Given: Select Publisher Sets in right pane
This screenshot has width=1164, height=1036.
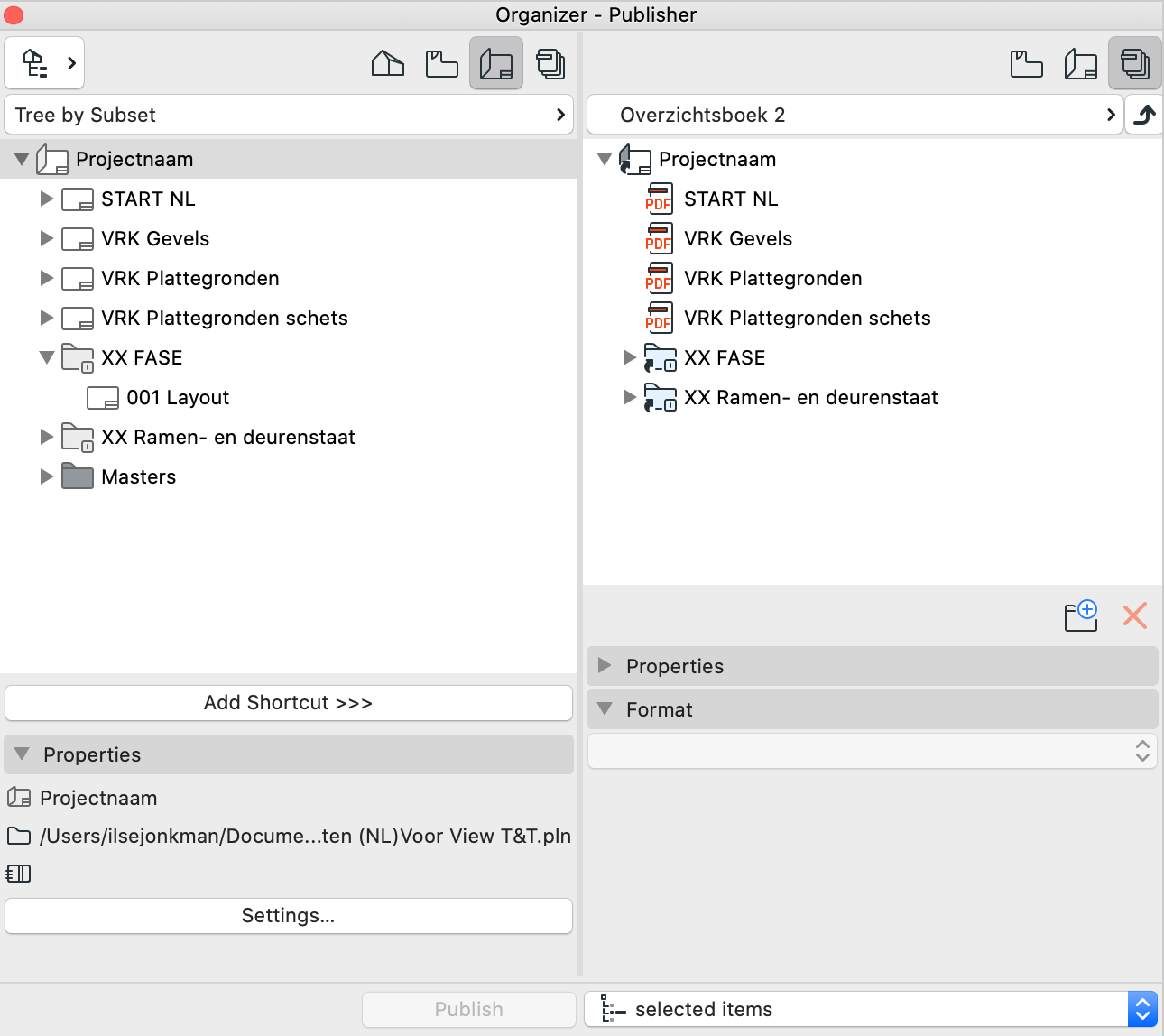Looking at the screenshot, I should coord(1135,63).
